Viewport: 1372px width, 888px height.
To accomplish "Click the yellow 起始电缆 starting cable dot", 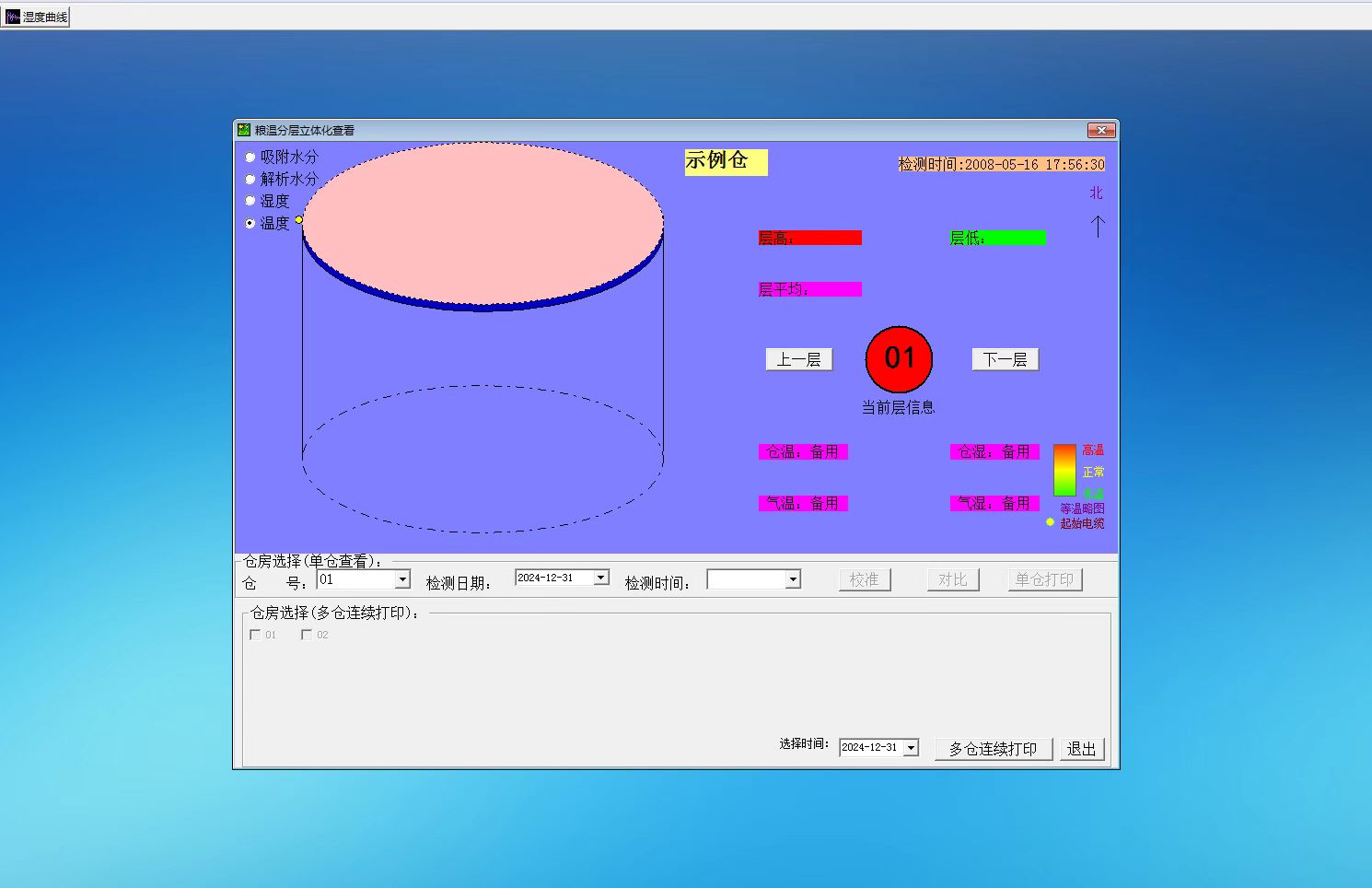I will point(1051,522).
